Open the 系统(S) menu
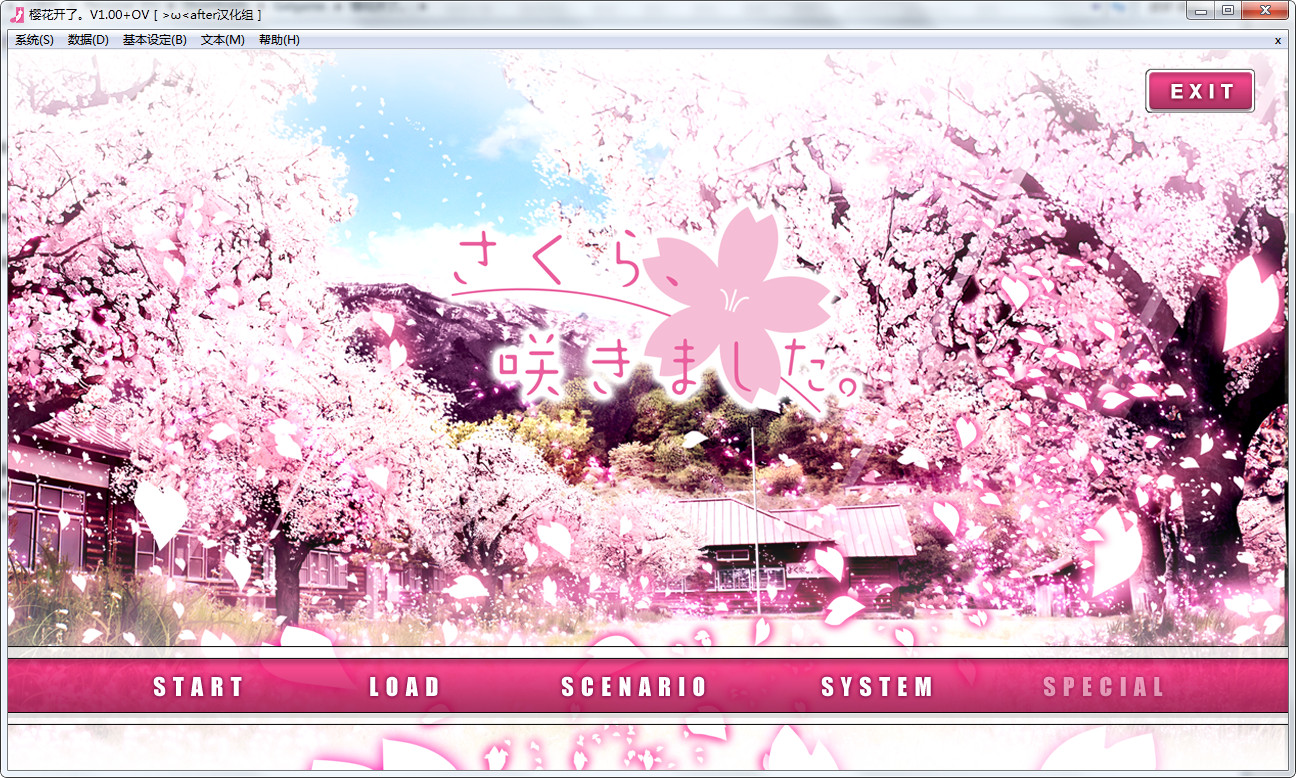Image resolution: width=1296 pixels, height=778 pixels. (34, 40)
